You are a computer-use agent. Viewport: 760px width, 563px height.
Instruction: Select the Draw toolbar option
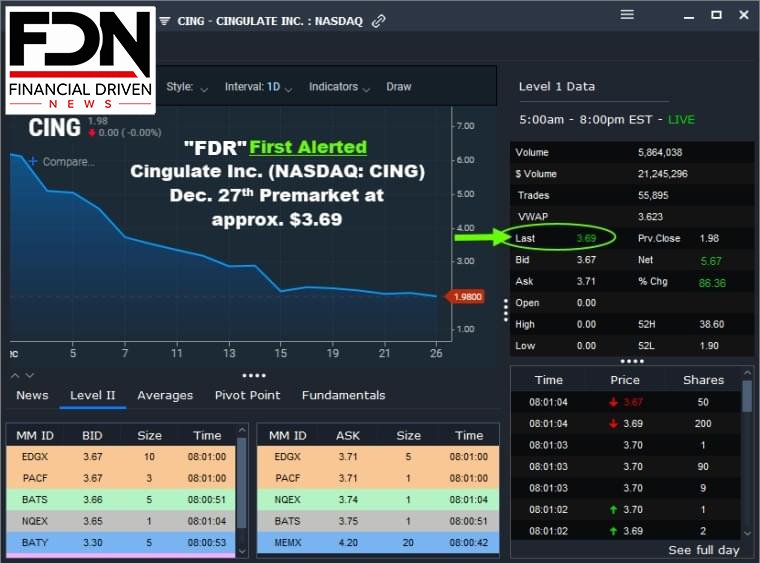398,87
